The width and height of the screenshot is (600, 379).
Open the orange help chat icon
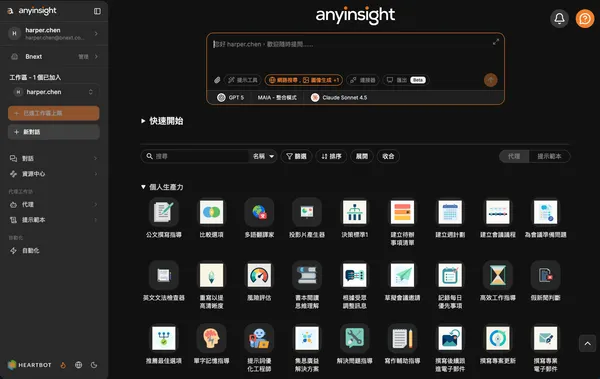pyautogui.click(x=585, y=18)
